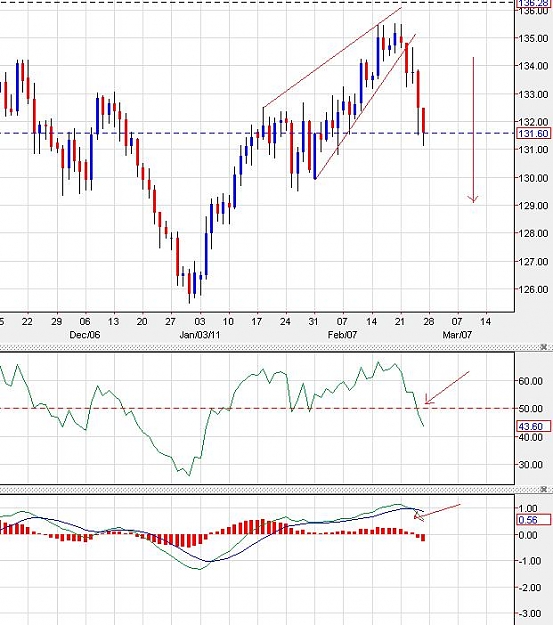
Task: Select the 30.00 RSI axis value
Action: (x=531, y=465)
